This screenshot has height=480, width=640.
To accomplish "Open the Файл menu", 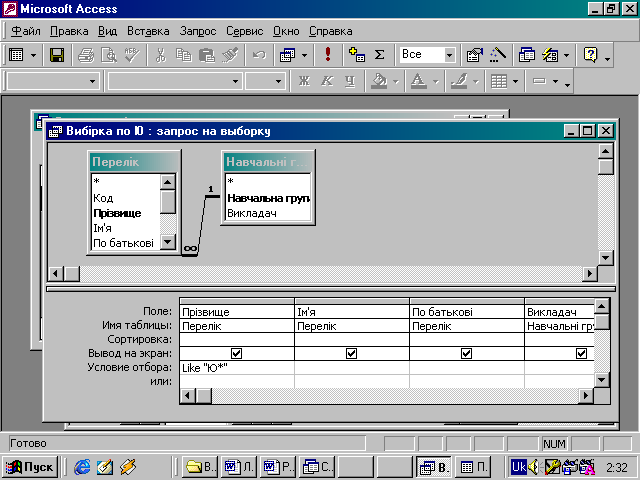I will [26, 31].
